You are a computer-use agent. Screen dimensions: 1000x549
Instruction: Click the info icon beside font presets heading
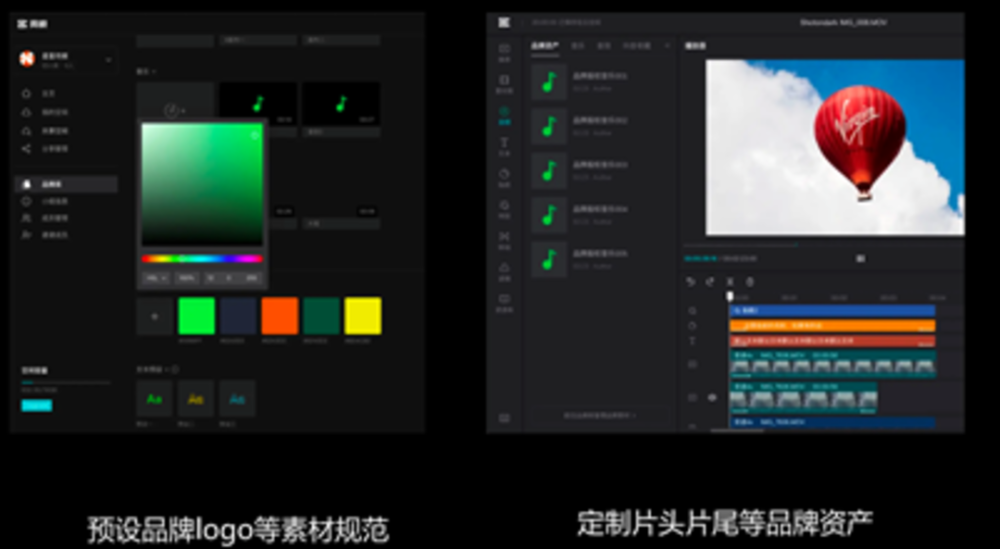point(175,369)
